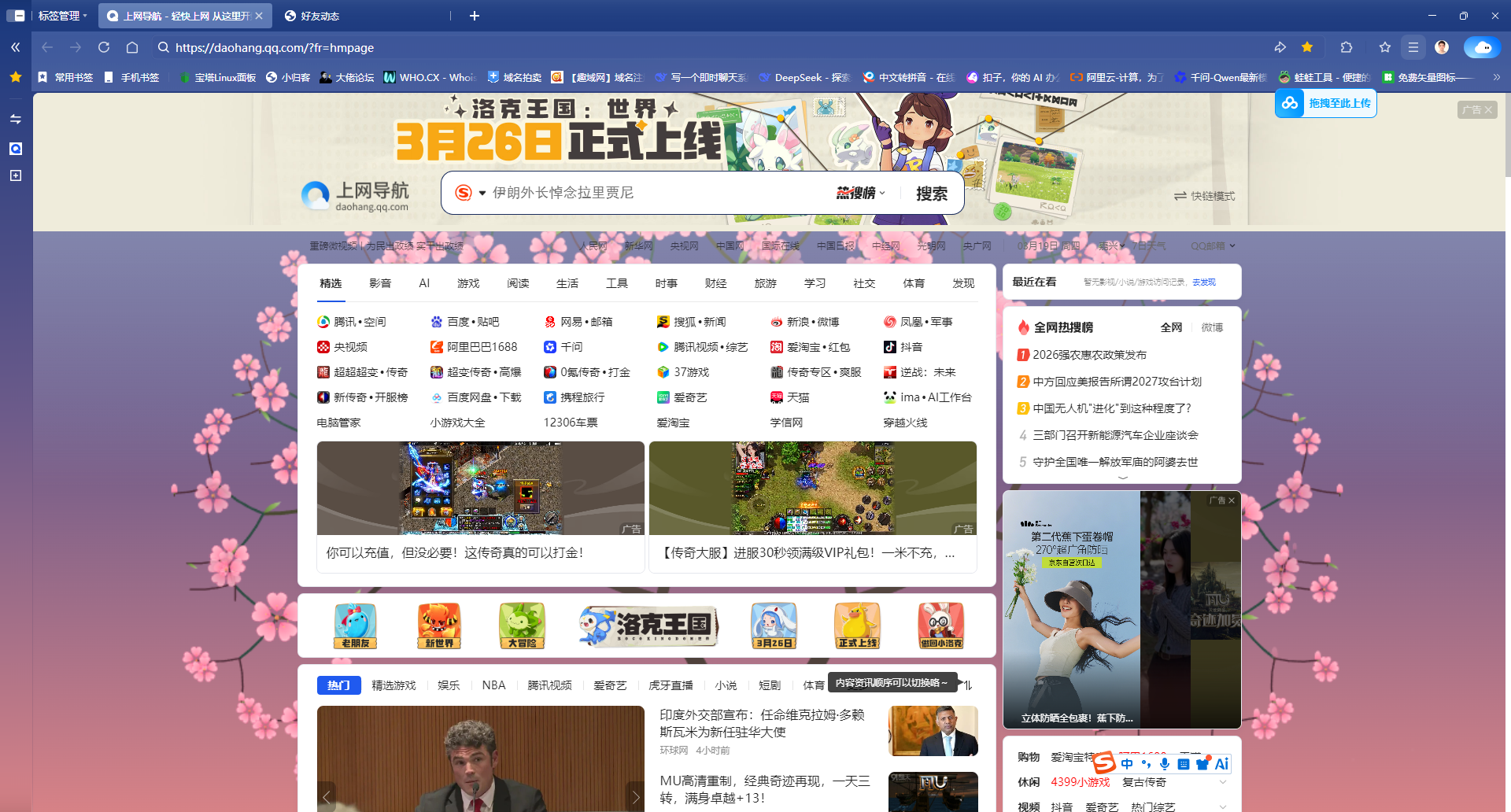This screenshot has width=1511, height=812.
Task: Switch to the 微博 hot search tab
Action: 1212,327
